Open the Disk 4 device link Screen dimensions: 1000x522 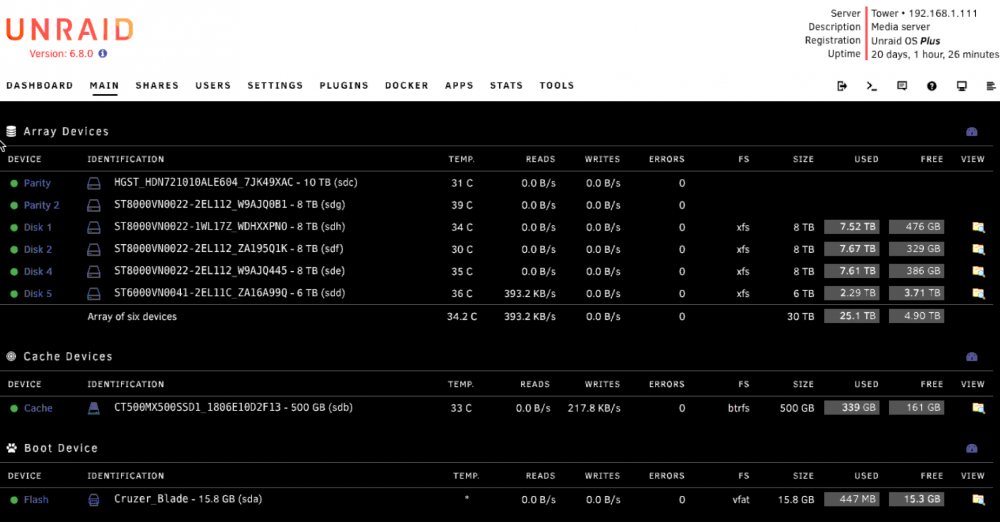[38, 272]
